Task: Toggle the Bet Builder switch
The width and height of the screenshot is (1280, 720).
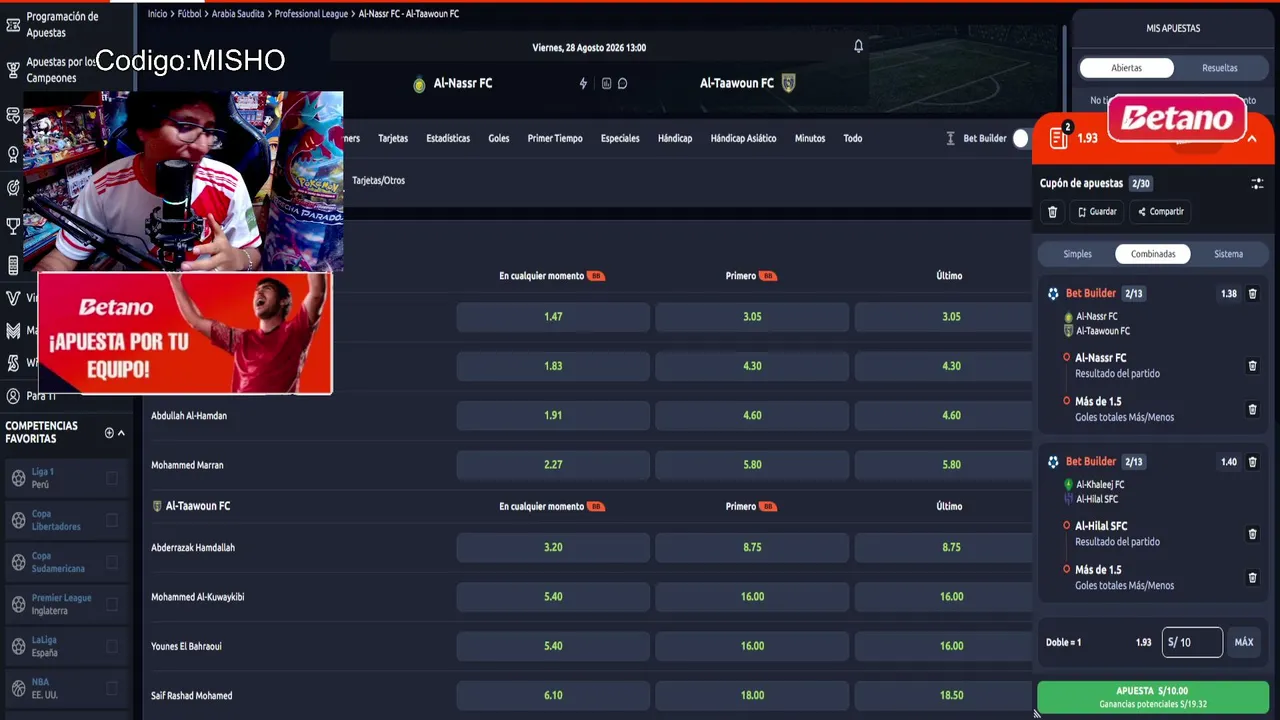Action: [x=1020, y=138]
